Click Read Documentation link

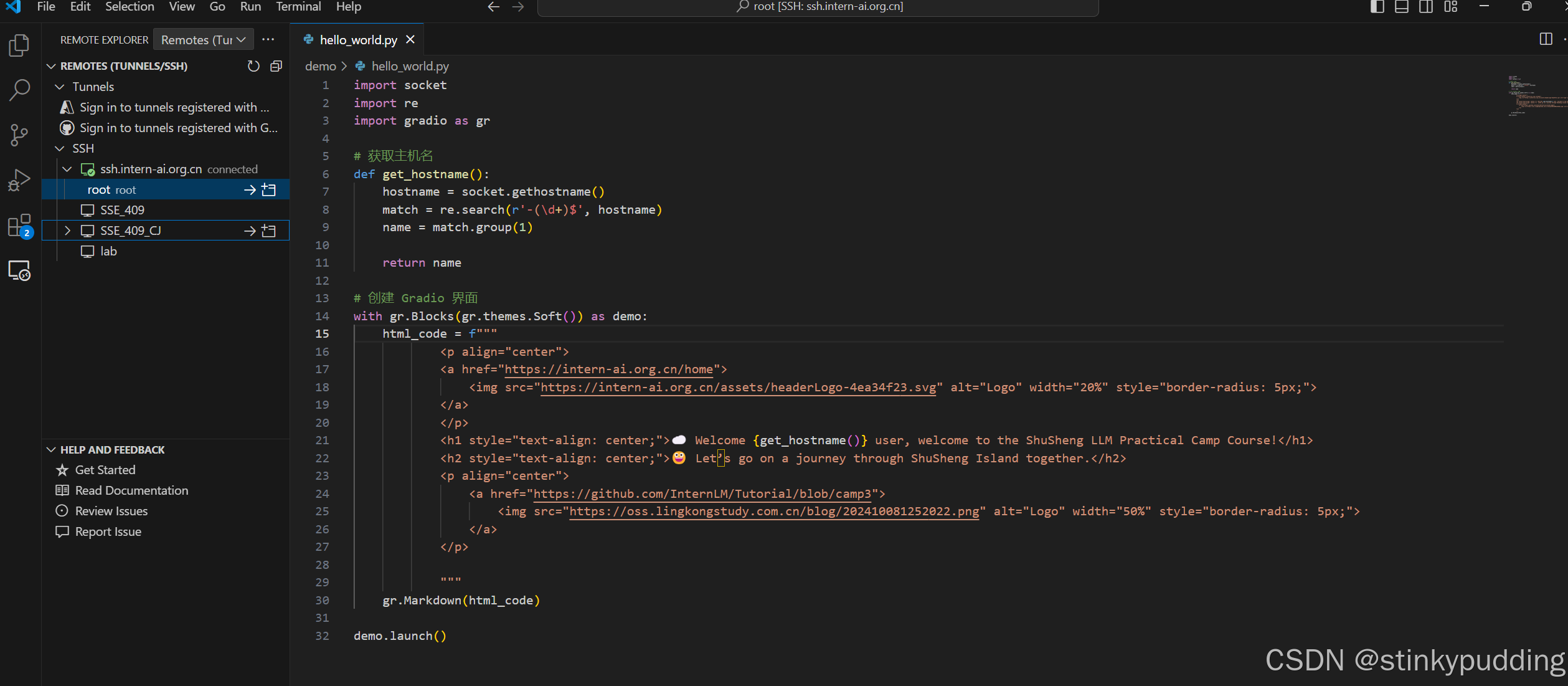(x=131, y=490)
